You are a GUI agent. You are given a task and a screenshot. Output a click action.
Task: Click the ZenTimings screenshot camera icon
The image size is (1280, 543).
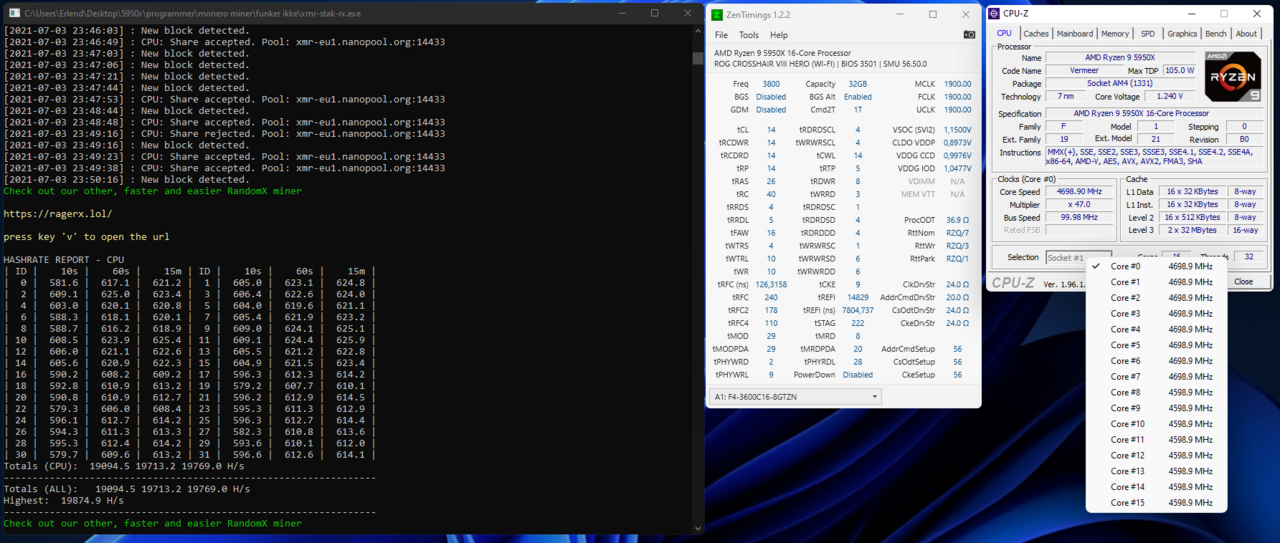(968, 35)
